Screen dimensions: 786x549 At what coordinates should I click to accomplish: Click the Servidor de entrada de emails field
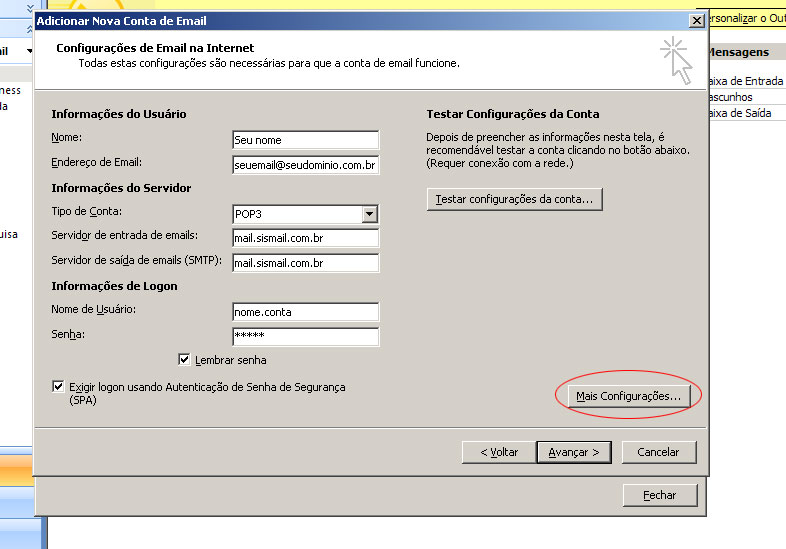point(306,238)
